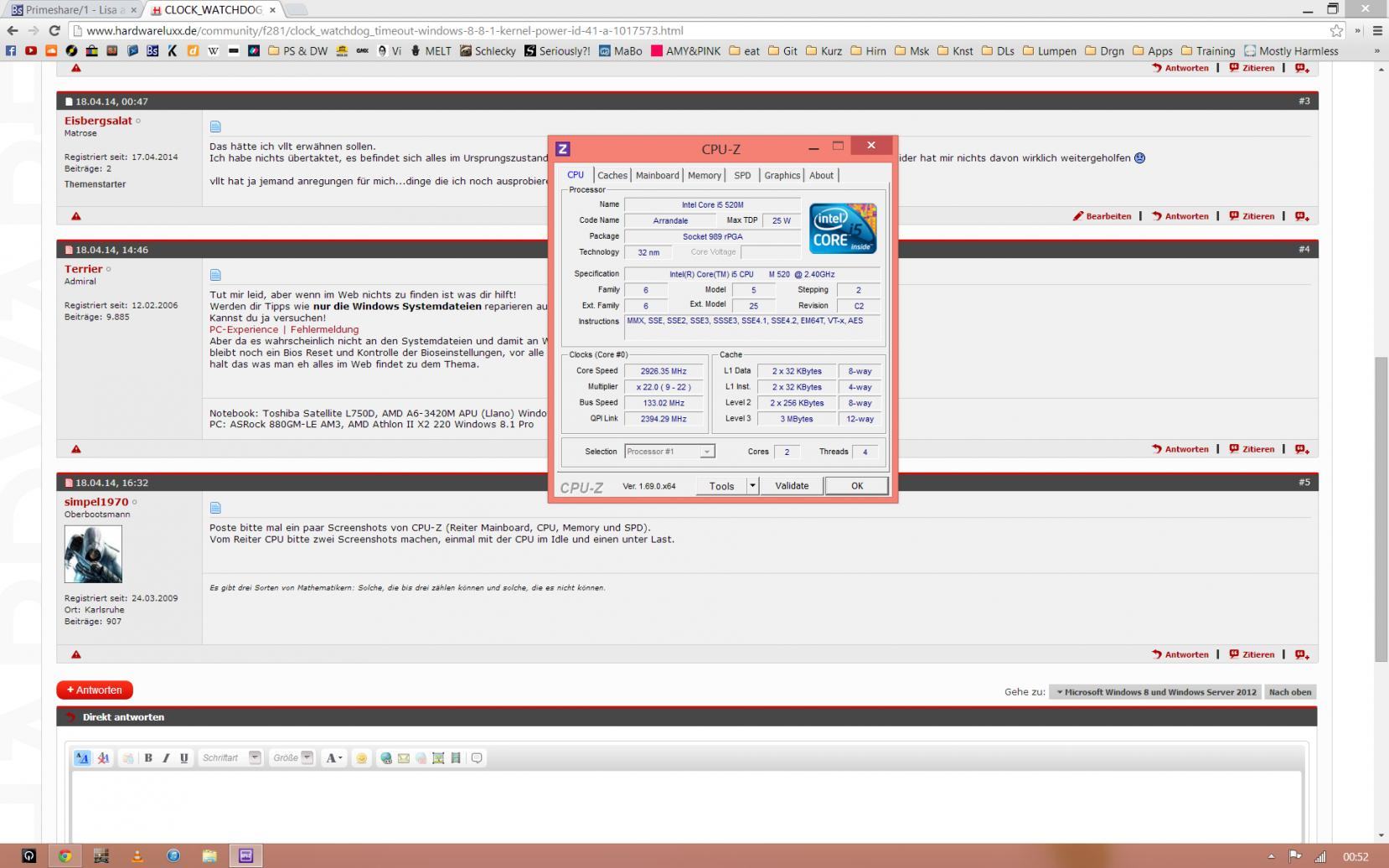The width and height of the screenshot is (1389, 868).
Task: Click OK in the CPU-Z window
Action: (x=857, y=485)
